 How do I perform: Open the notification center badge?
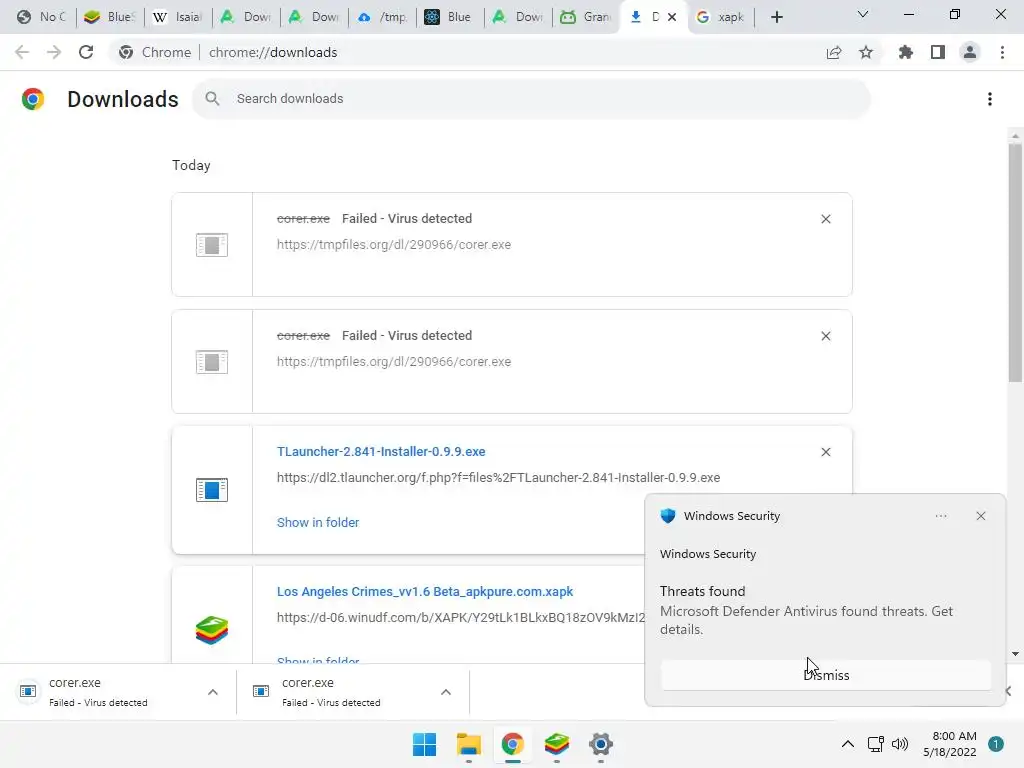point(996,744)
